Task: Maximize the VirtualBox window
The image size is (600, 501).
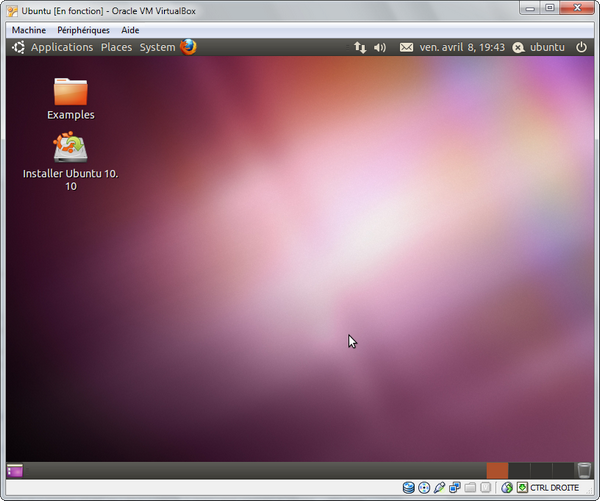Action: [x=550, y=8]
